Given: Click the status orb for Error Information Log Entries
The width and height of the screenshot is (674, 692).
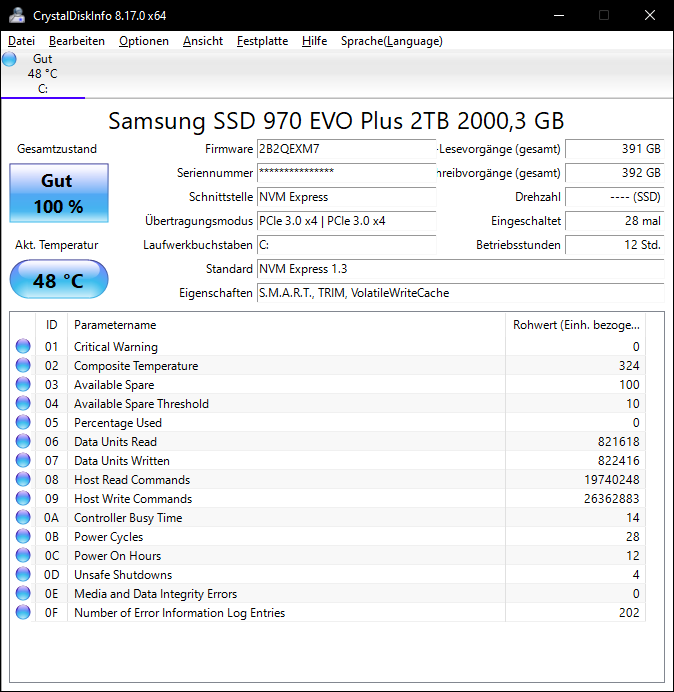Looking at the screenshot, I should pos(23,612).
